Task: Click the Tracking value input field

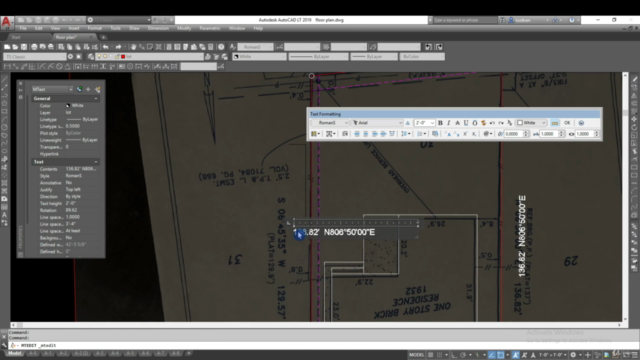Action: (549, 134)
